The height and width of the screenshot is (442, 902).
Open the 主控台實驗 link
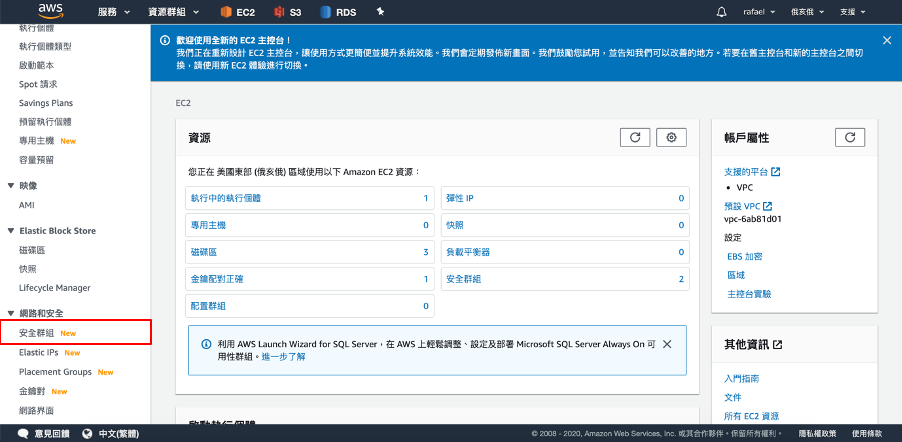pos(750,294)
